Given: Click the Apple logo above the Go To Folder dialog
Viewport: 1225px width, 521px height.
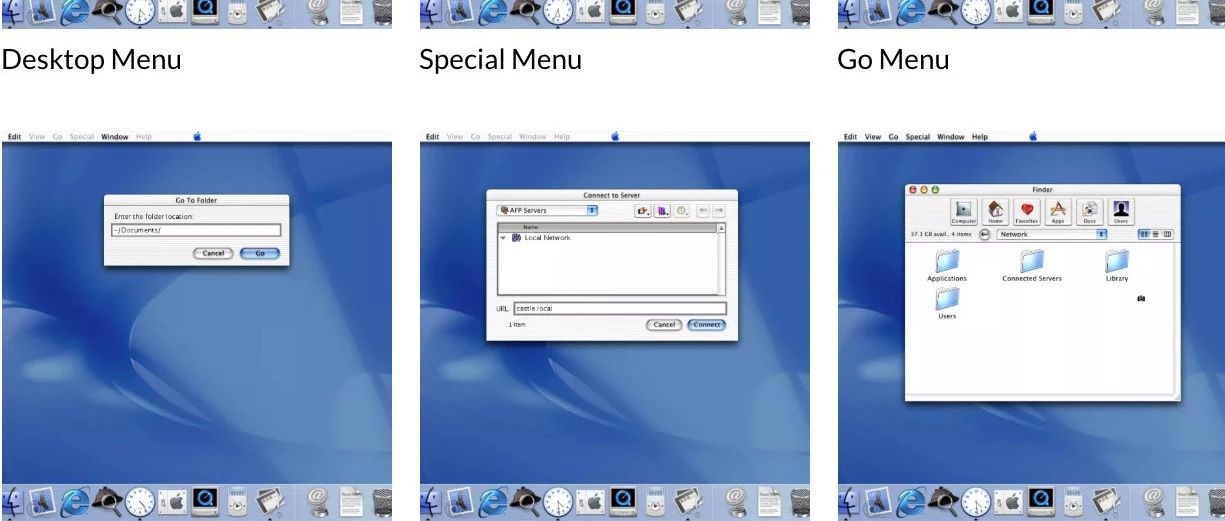Looking at the screenshot, I should (197, 137).
